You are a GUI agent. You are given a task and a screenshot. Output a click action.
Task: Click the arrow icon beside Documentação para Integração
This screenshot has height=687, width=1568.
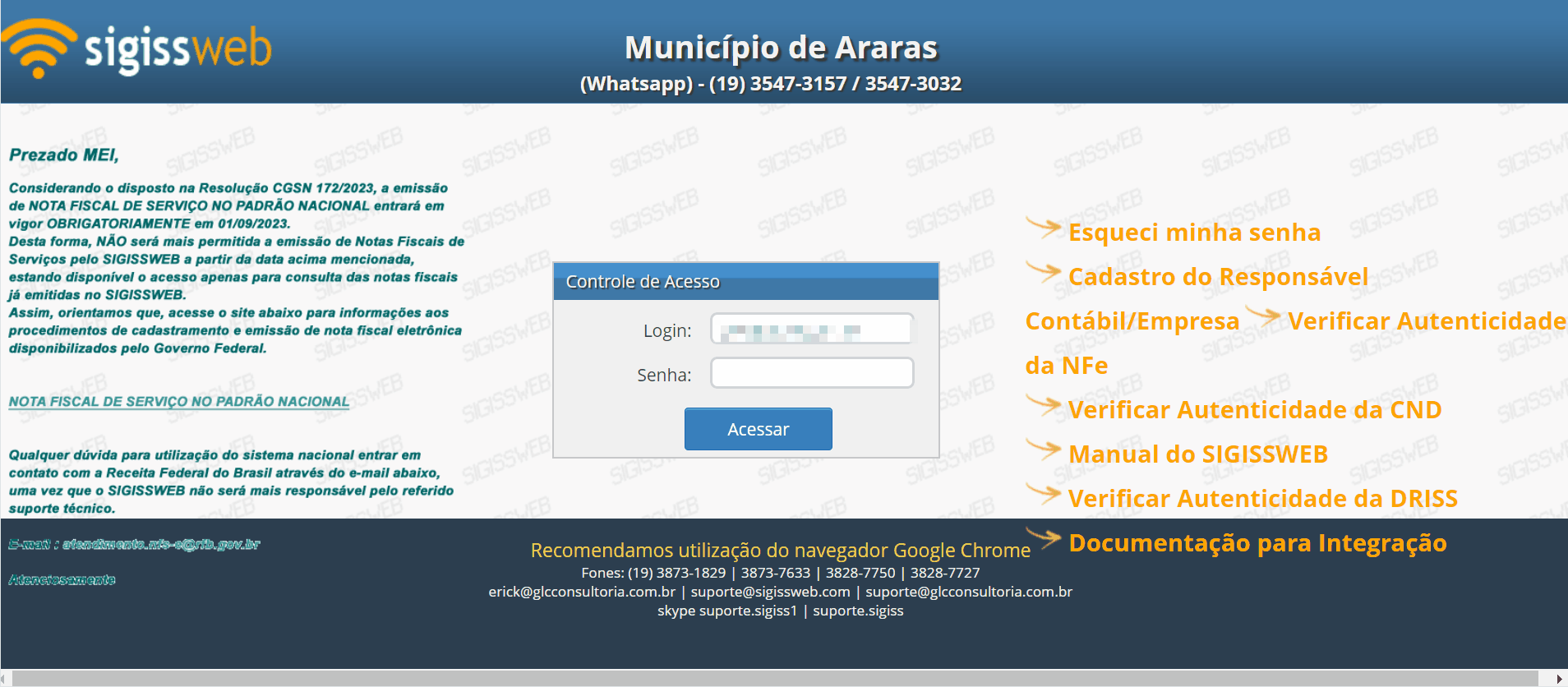pos(1044,538)
